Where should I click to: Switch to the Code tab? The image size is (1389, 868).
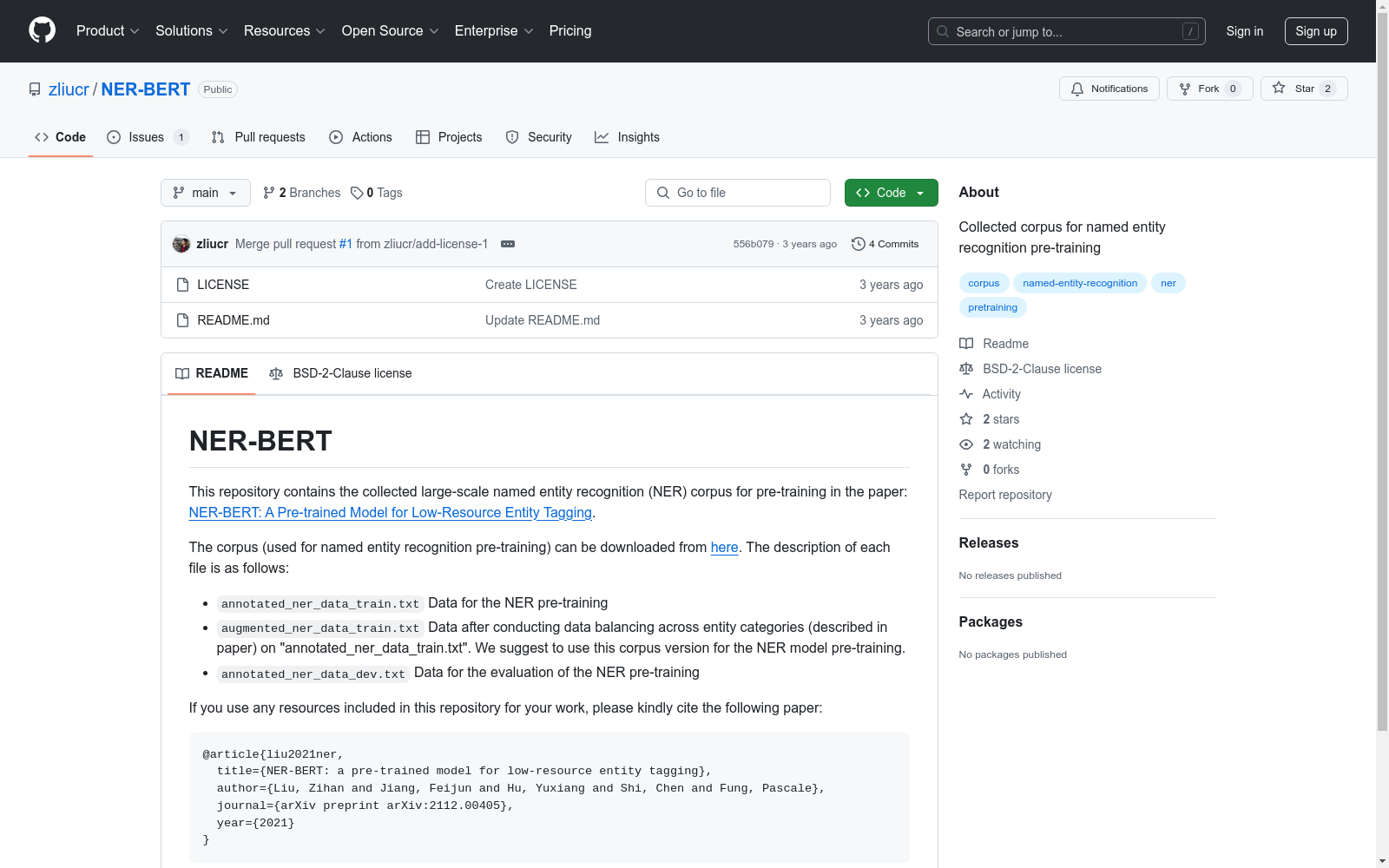coord(61,137)
